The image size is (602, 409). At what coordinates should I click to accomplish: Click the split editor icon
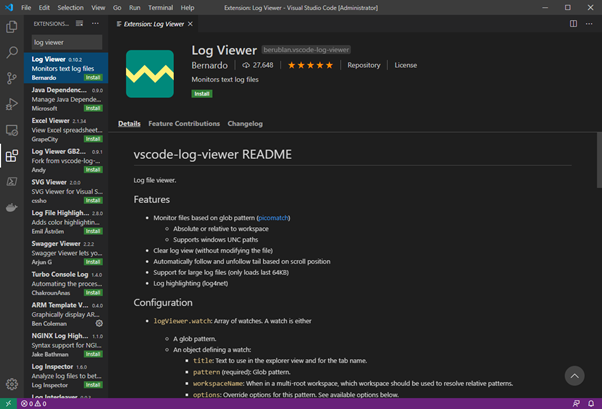coord(576,22)
